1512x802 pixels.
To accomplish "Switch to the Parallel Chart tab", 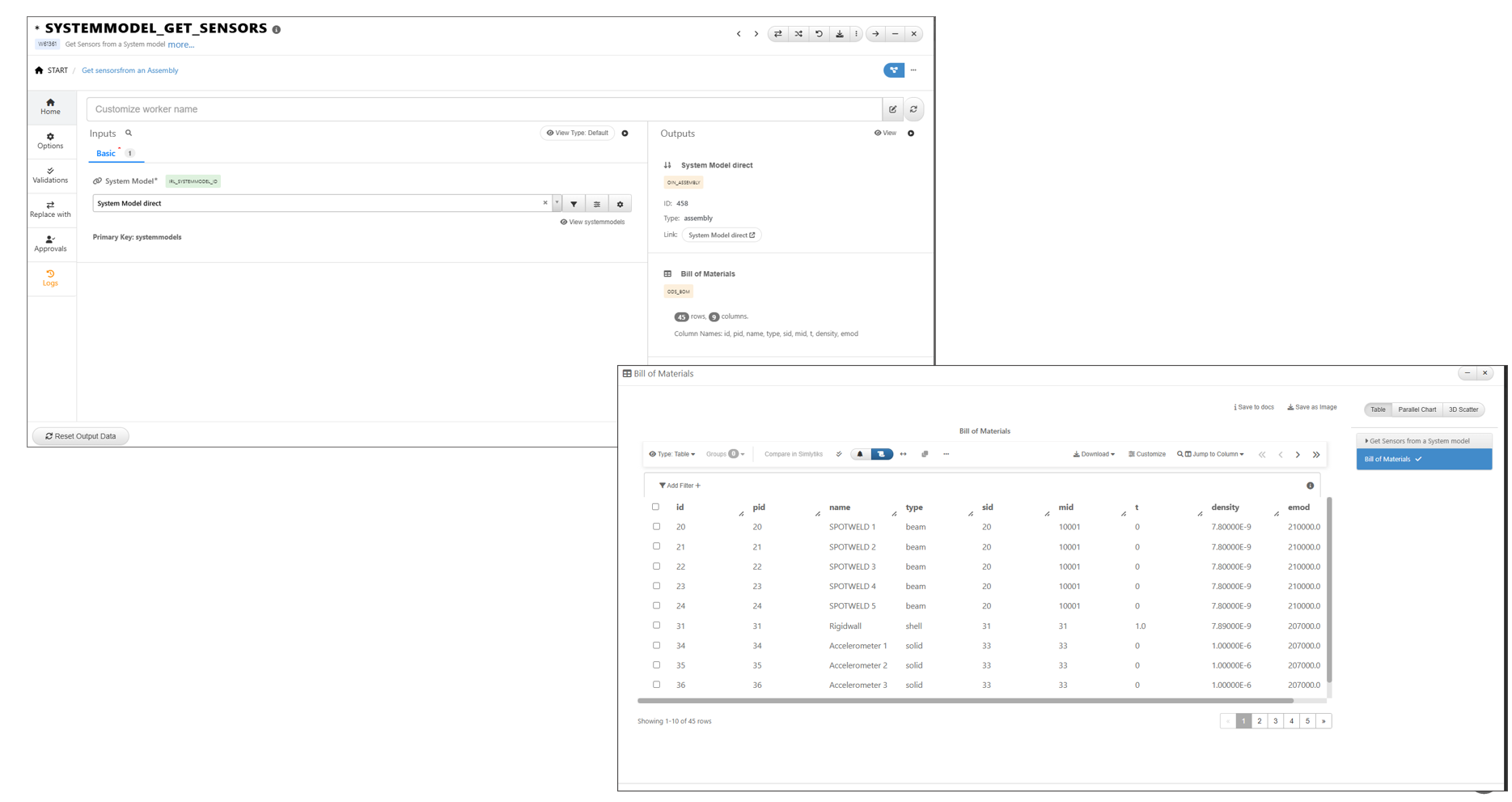I will [1417, 409].
